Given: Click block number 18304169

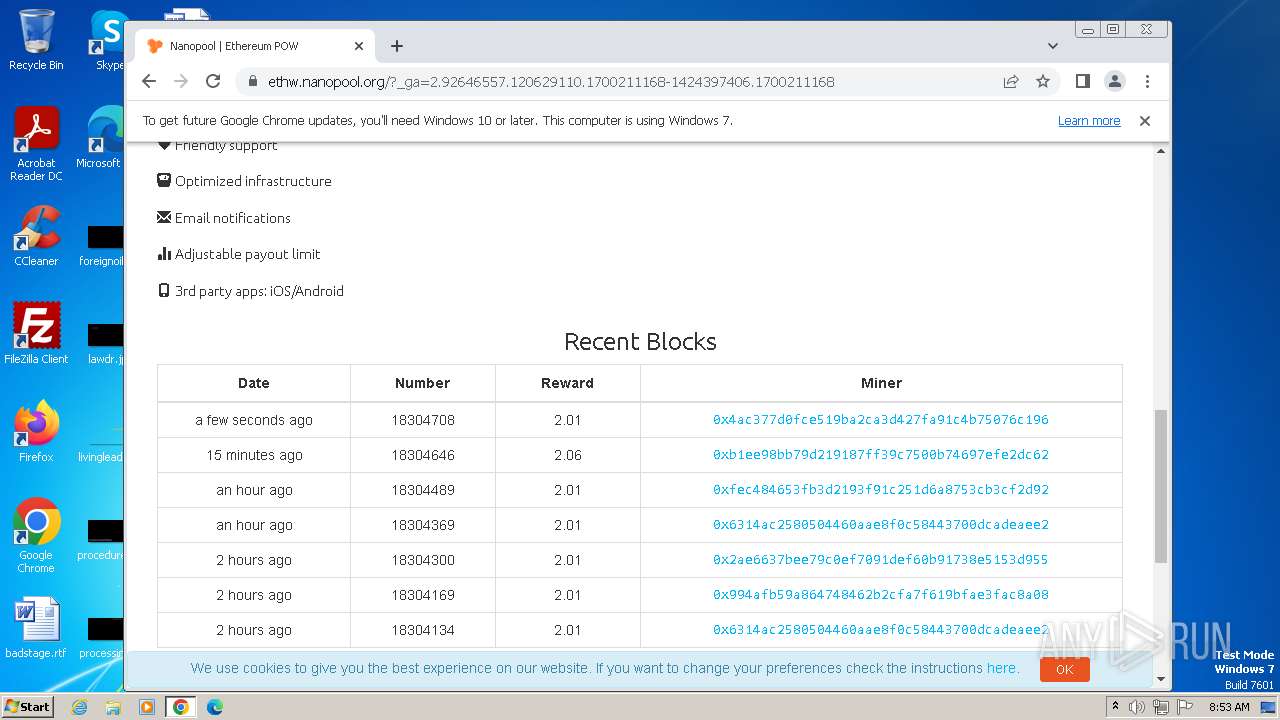Looking at the screenshot, I should 423,595.
